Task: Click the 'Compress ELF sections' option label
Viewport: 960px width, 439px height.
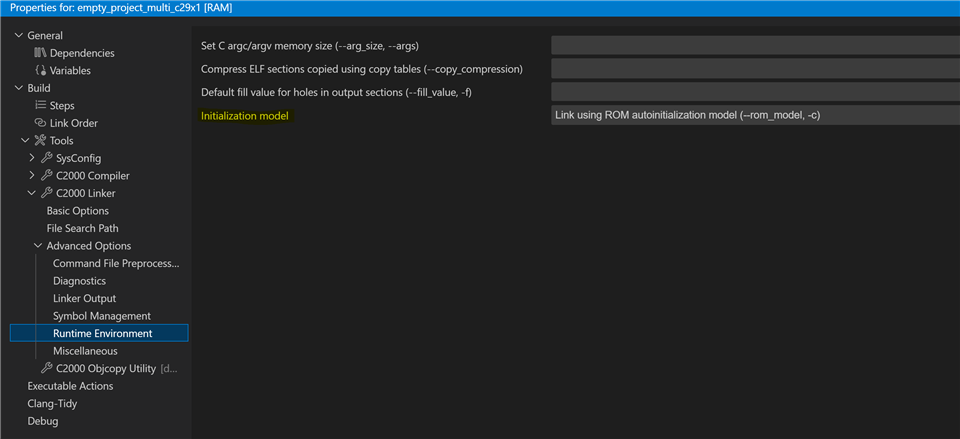Action: coord(362,69)
